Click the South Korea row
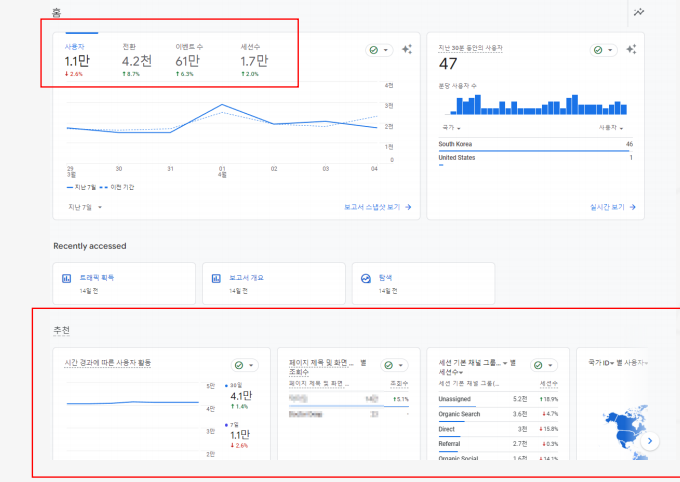The width and height of the screenshot is (680, 482). tap(536, 145)
